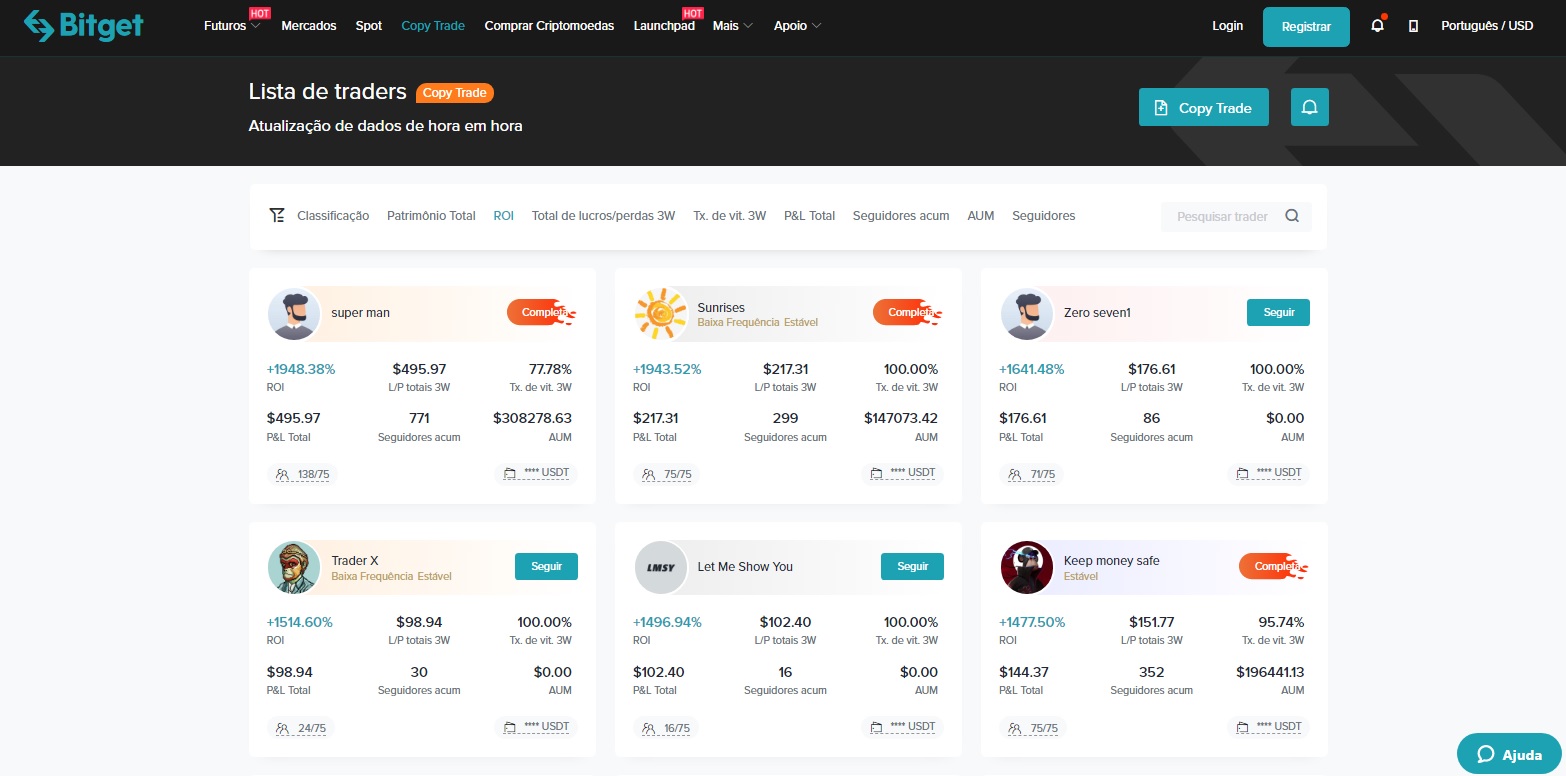Click the Registrar button
This screenshot has height=776, width=1566.
(1306, 27)
